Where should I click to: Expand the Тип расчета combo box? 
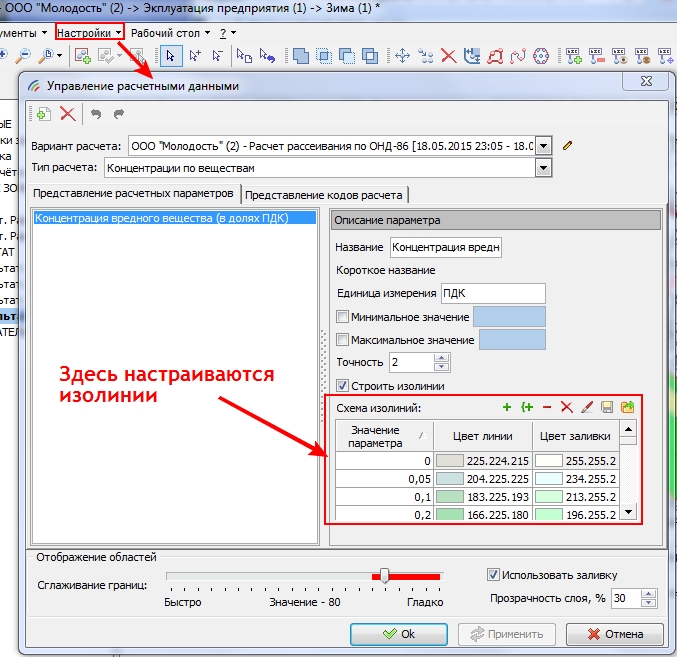pyautogui.click(x=543, y=168)
